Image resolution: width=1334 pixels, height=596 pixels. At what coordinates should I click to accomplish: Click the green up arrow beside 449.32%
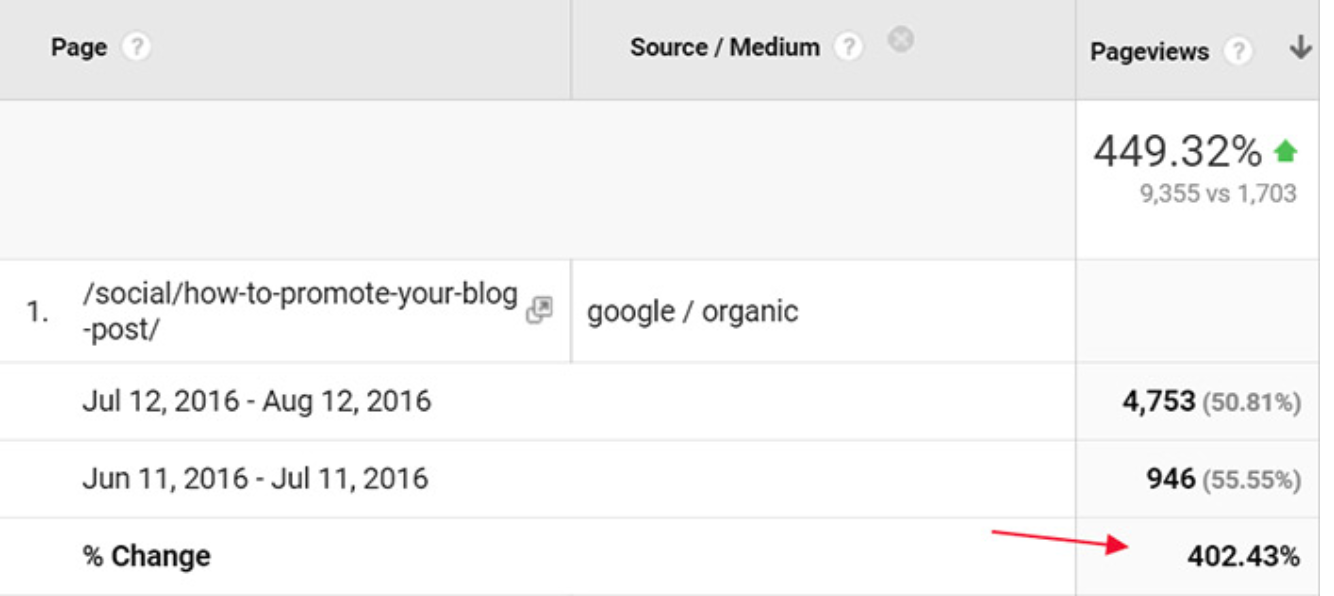pos(1285,152)
